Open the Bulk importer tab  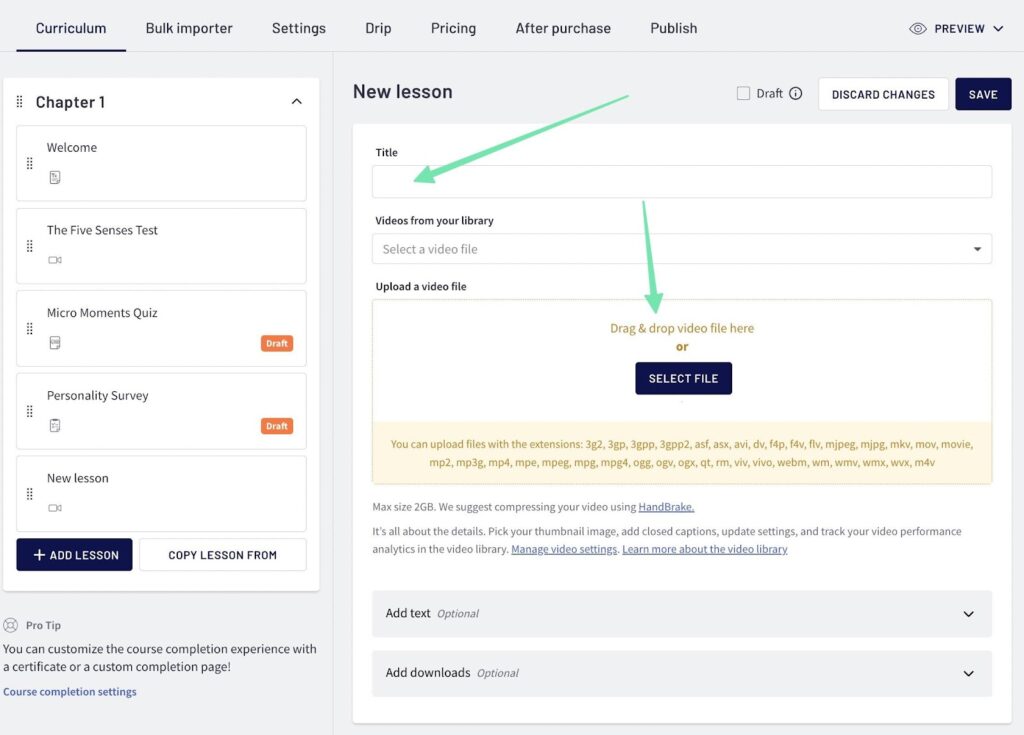coord(189,28)
